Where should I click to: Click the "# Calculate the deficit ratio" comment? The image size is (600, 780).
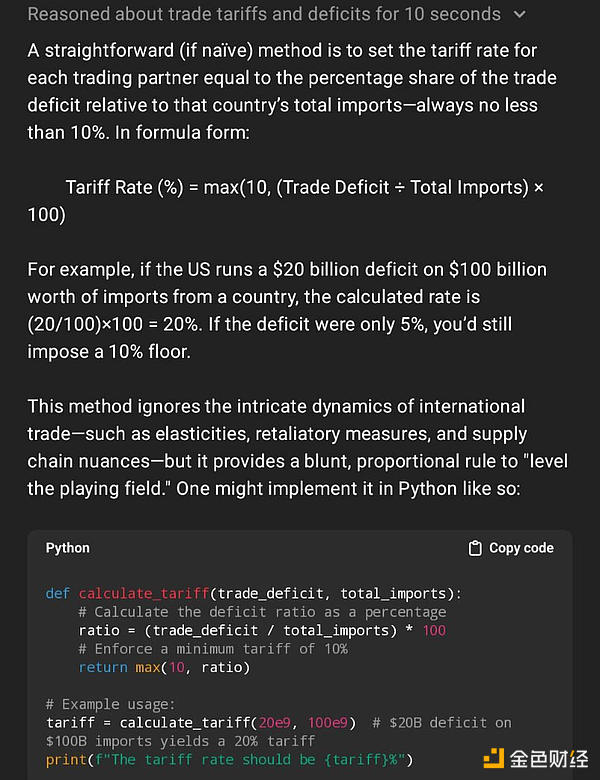coord(262,611)
